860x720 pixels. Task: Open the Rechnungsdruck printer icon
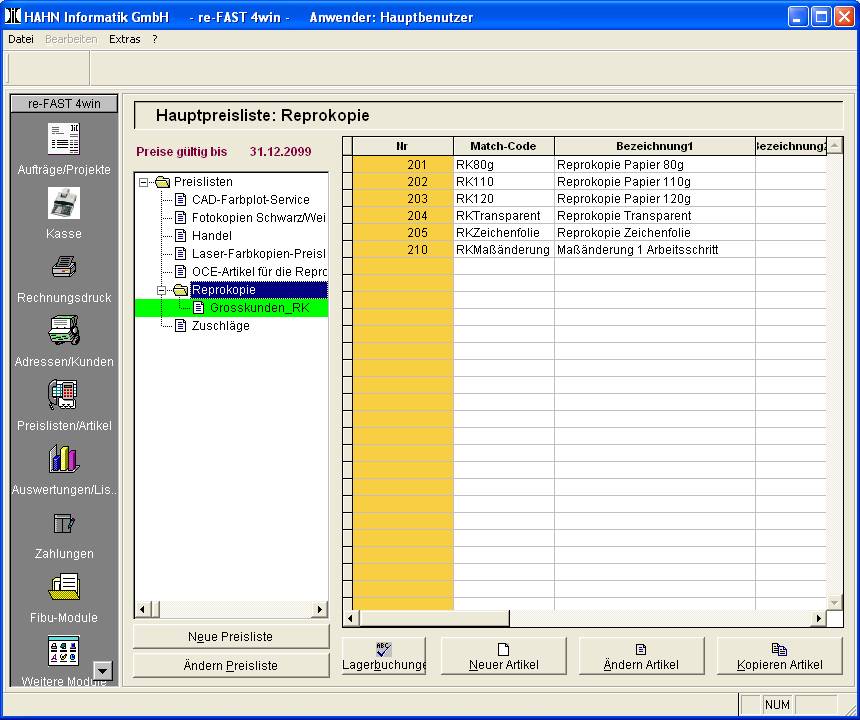point(64,267)
